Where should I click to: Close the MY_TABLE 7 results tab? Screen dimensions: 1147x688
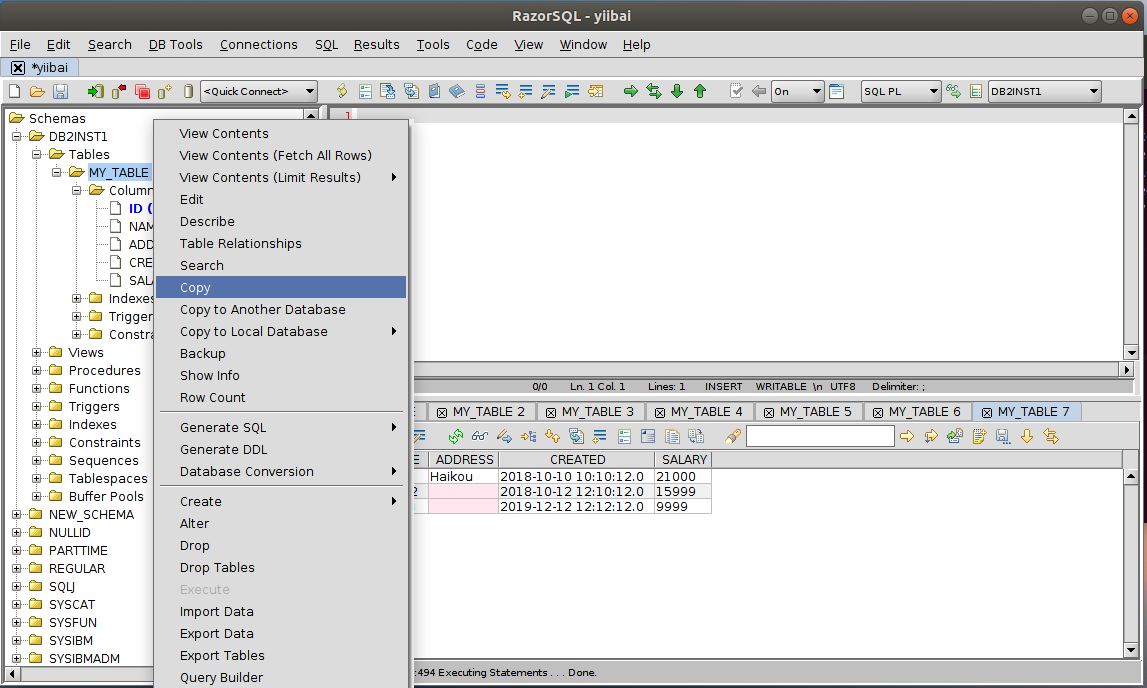point(987,412)
